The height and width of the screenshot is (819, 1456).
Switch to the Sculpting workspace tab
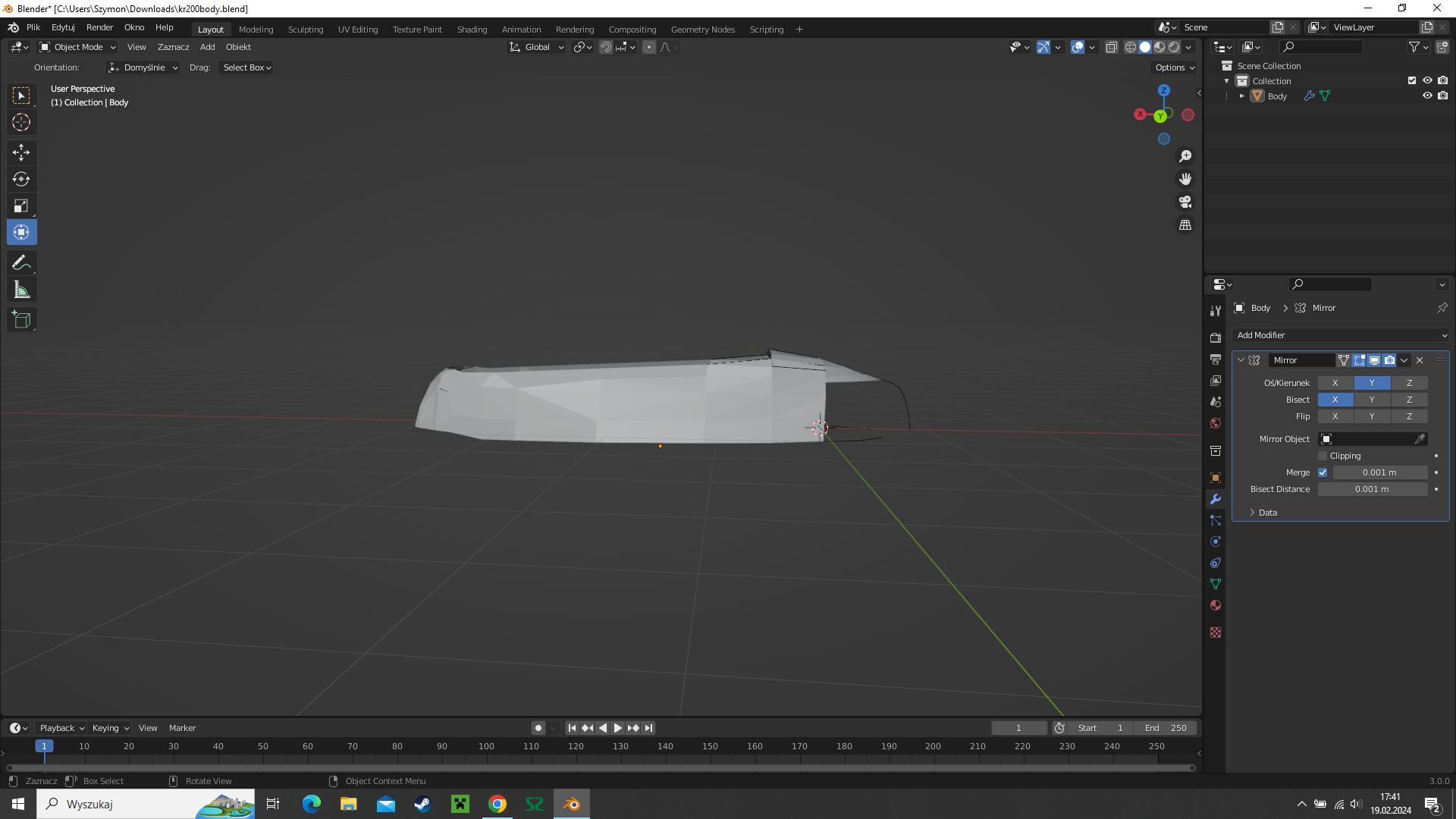[306, 30]
